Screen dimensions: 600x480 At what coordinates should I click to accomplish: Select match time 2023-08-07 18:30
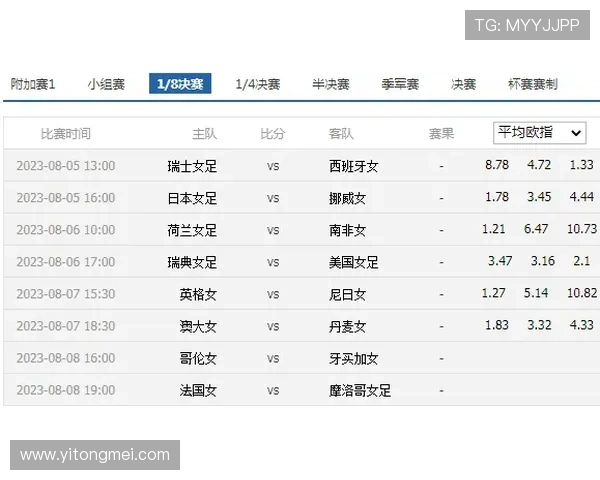(66, 326)
